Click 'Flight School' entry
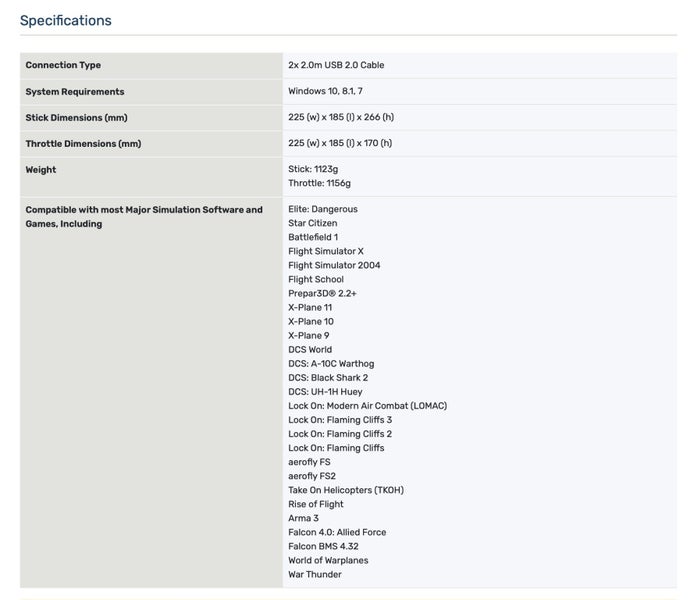694x600 pixels. [316, 280]
